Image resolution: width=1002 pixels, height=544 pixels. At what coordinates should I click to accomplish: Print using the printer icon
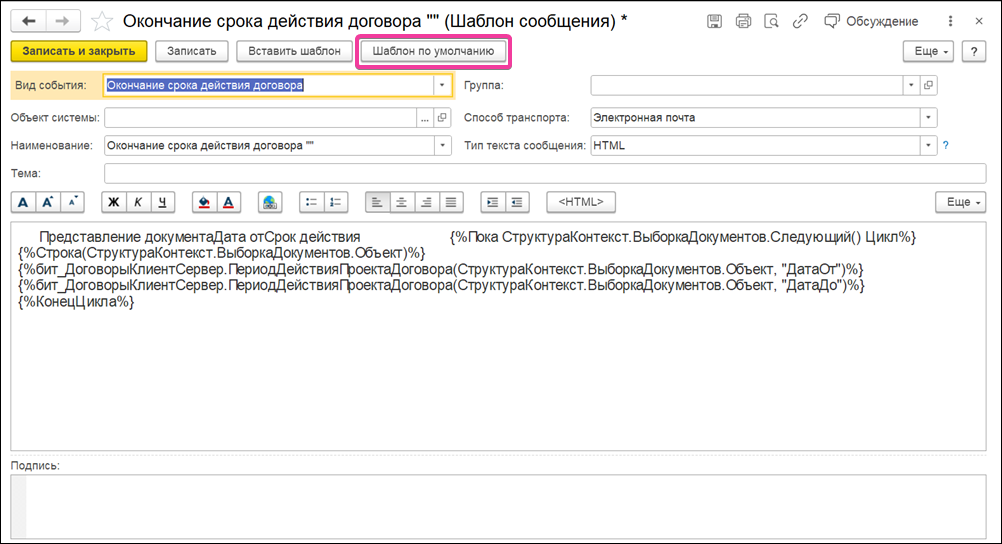pyautogui.click(x=743, y=21)
